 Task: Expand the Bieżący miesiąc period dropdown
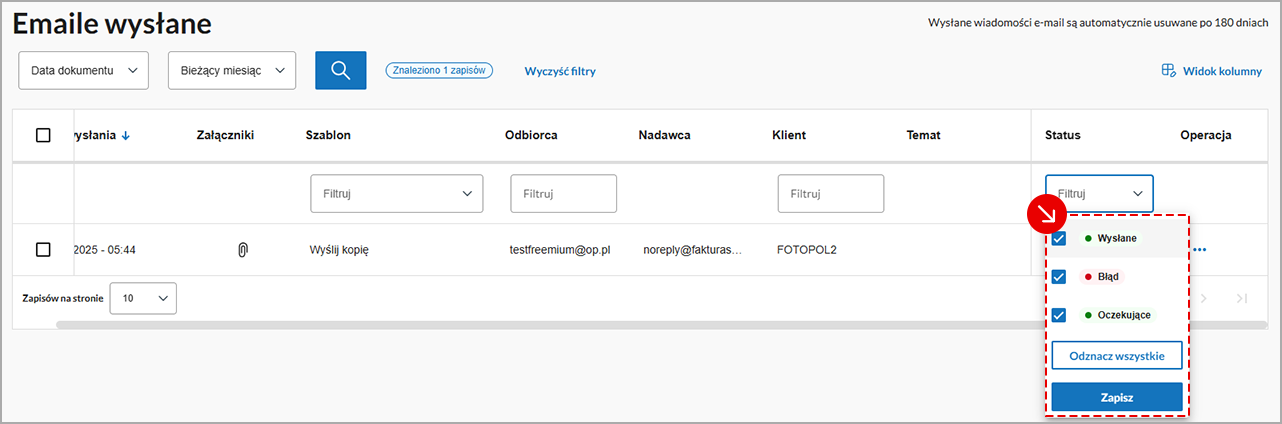coord(232,70)
